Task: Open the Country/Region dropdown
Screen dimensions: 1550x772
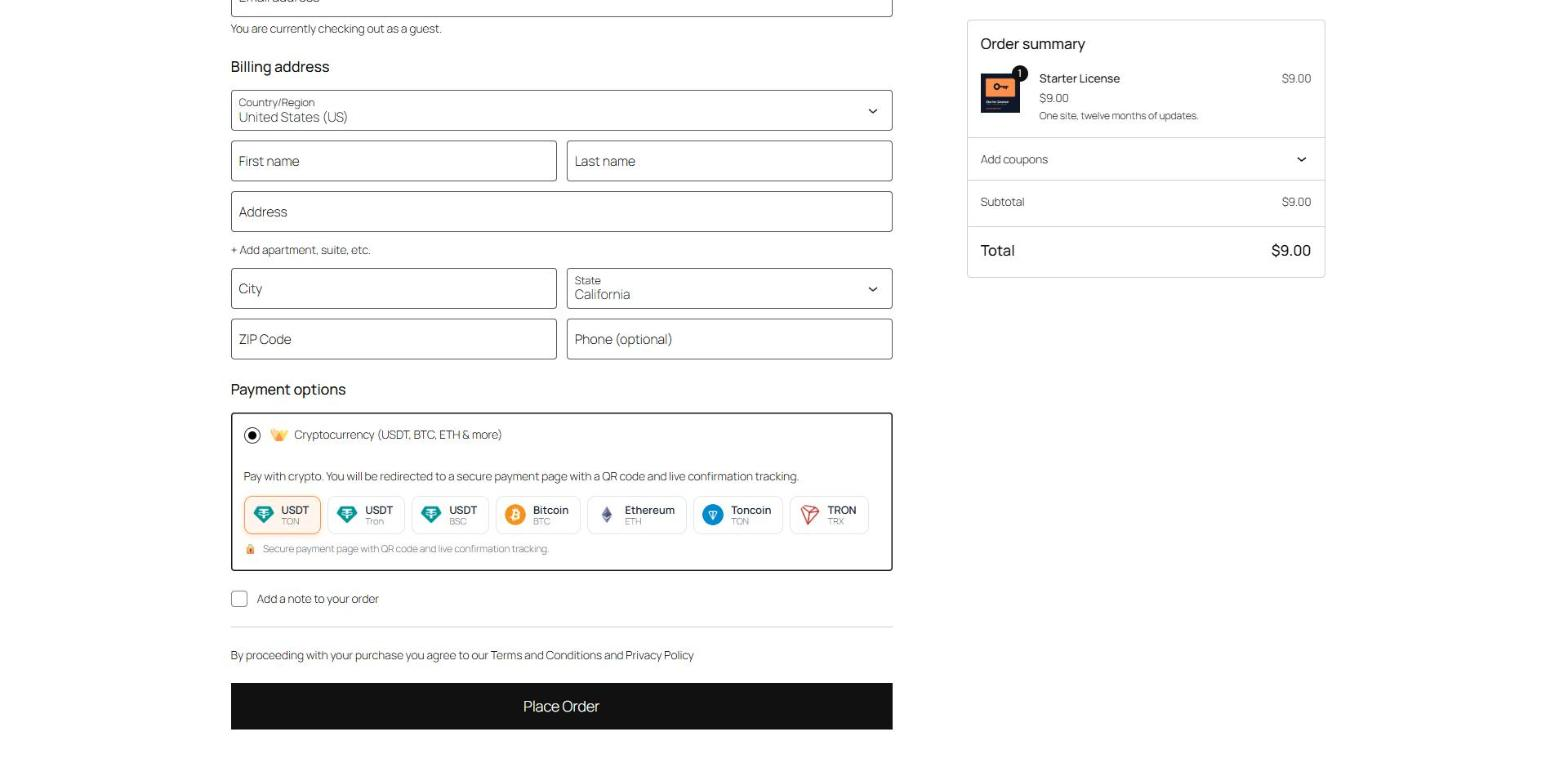Action: 561,111
